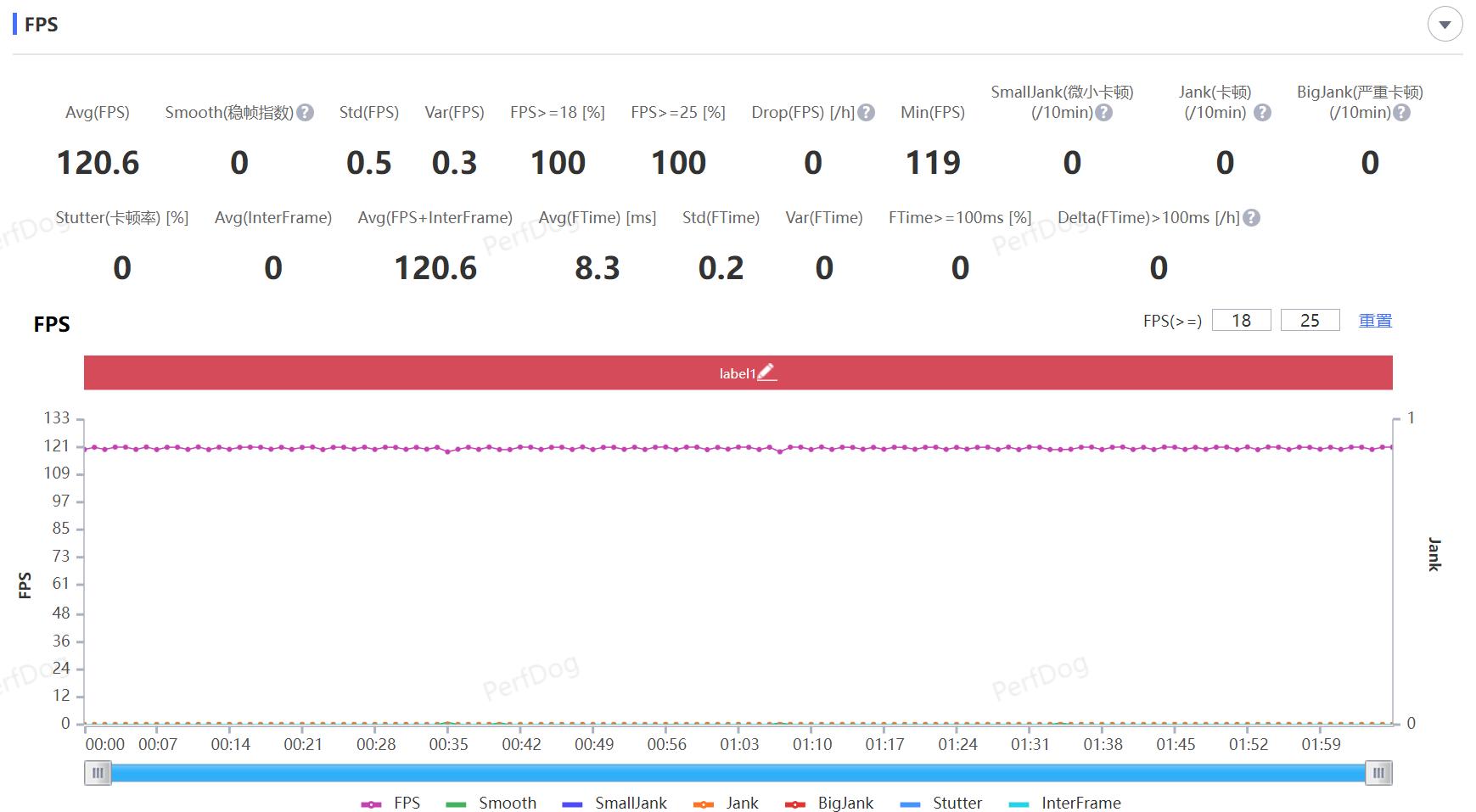Image resolution: width=1476 pixels, height=812 pixels.
Task: Toggle the Stutter series in the legend
Action: [x=940, y=804]
